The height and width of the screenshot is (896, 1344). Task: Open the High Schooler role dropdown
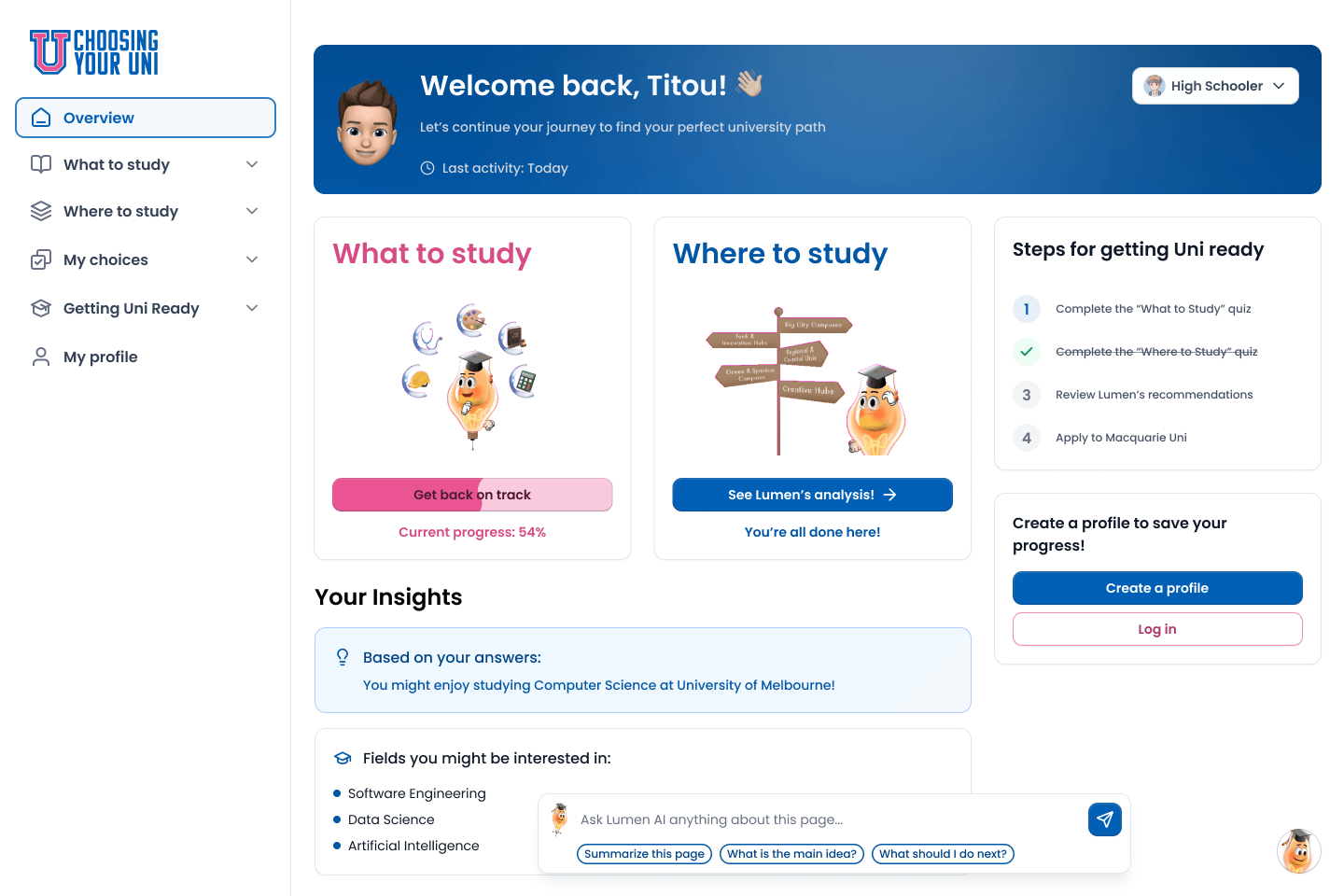pos(1215,86)
